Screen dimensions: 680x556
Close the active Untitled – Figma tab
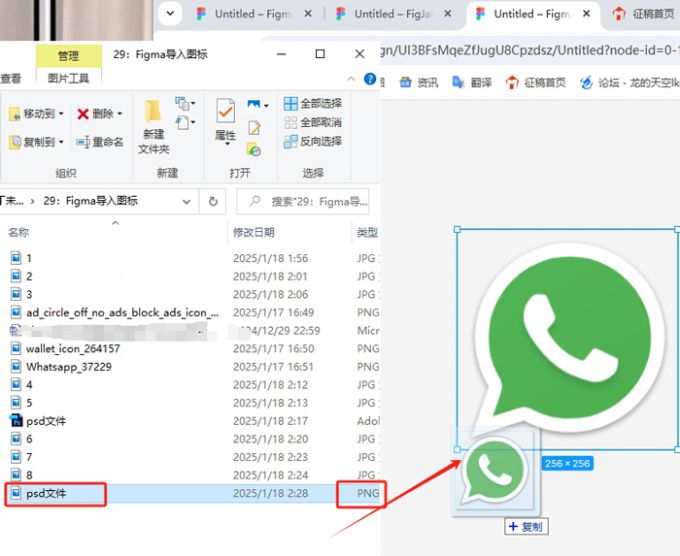(x=586, y=14)
